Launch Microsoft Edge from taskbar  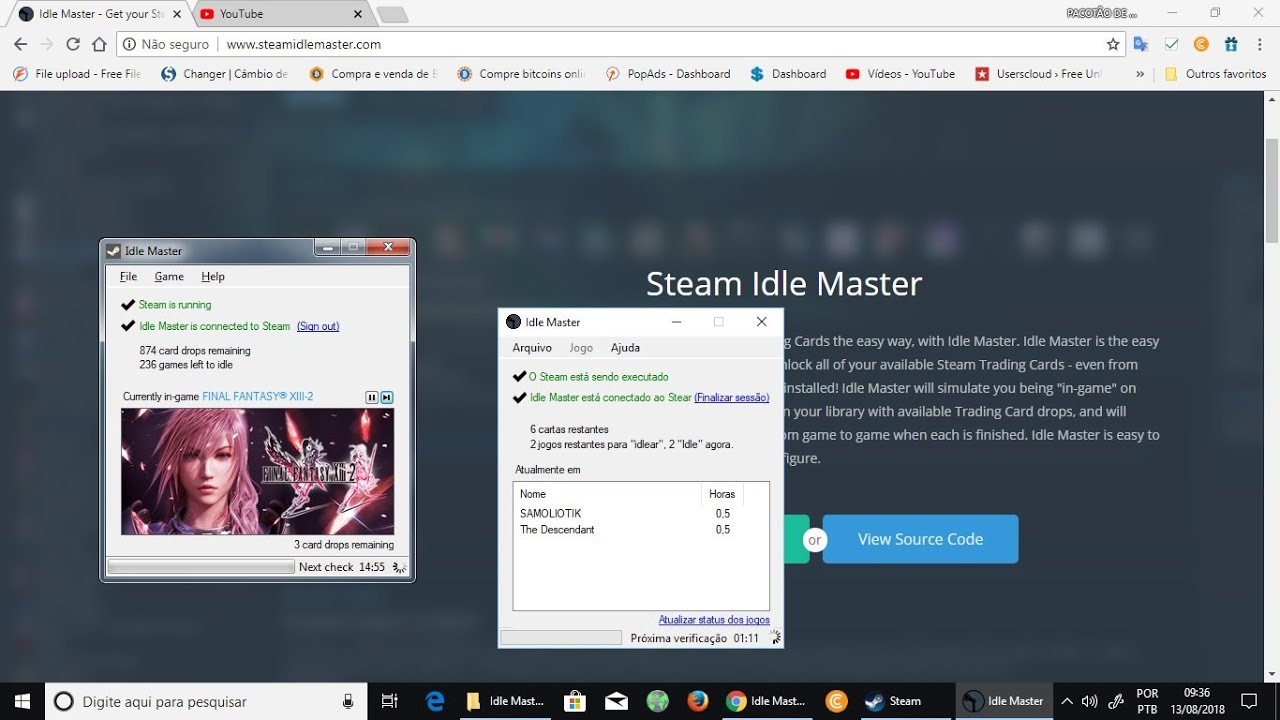click(435, 701)
